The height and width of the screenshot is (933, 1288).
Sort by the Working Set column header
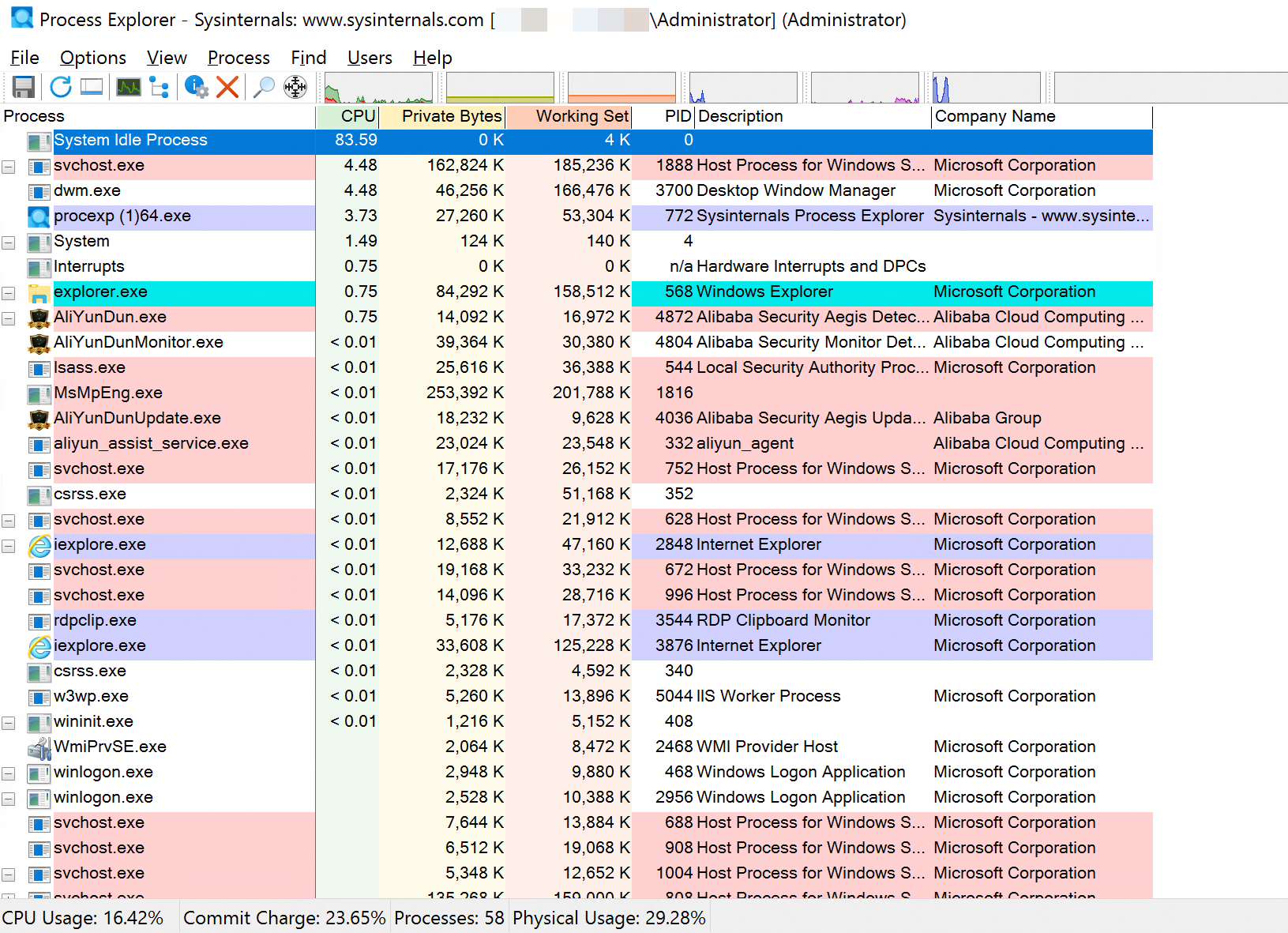pyautogui.click(x=581, y=116)
